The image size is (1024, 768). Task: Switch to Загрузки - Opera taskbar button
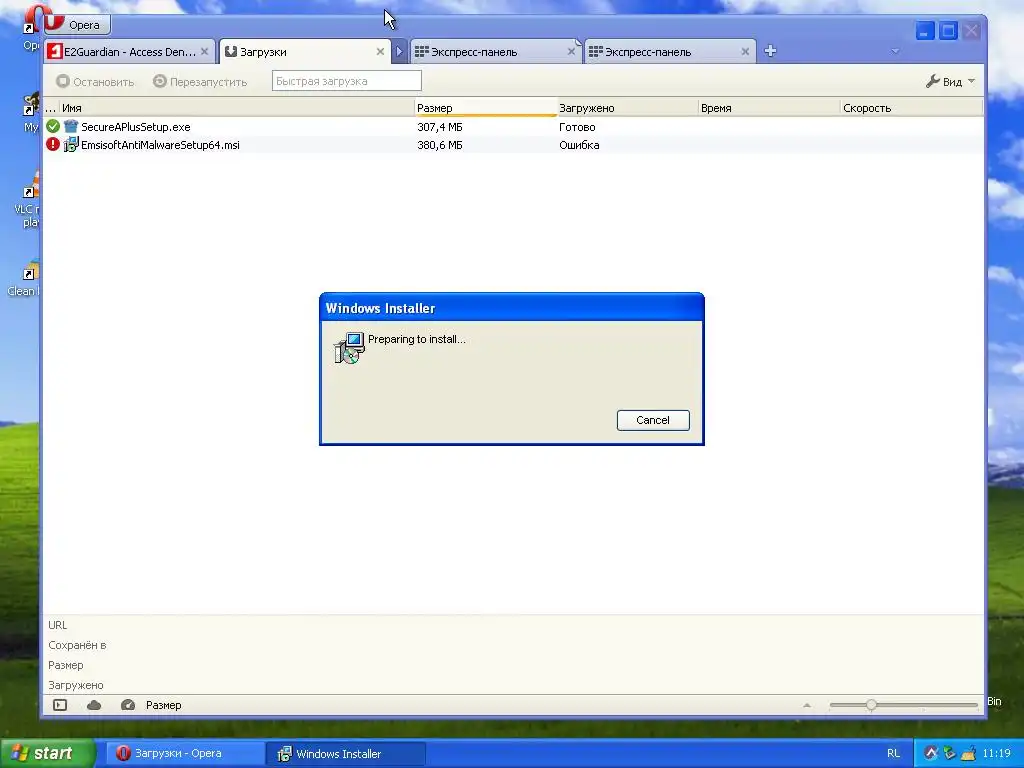[x=184, y=753]
